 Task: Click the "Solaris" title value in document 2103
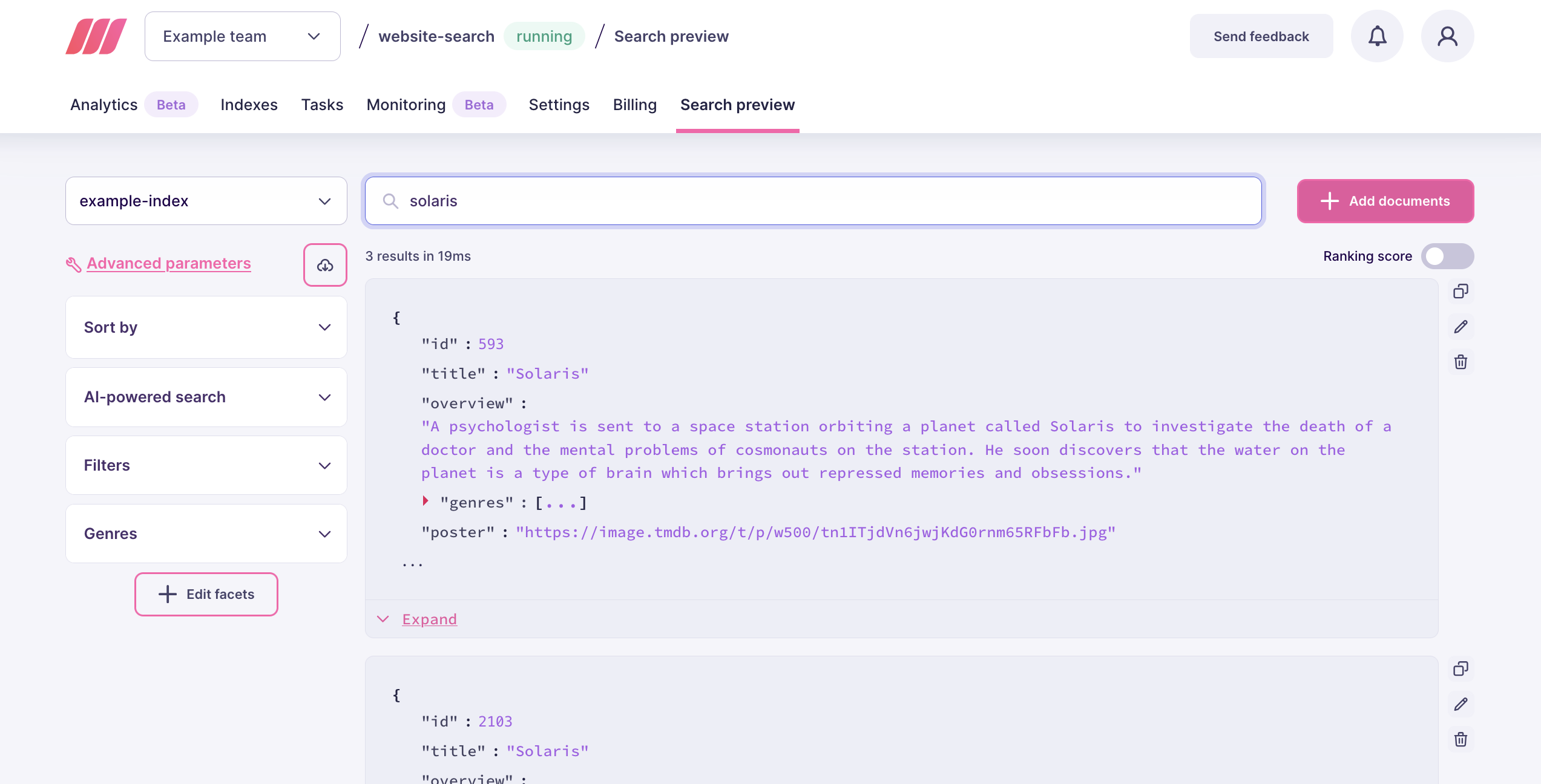[548, 751]
